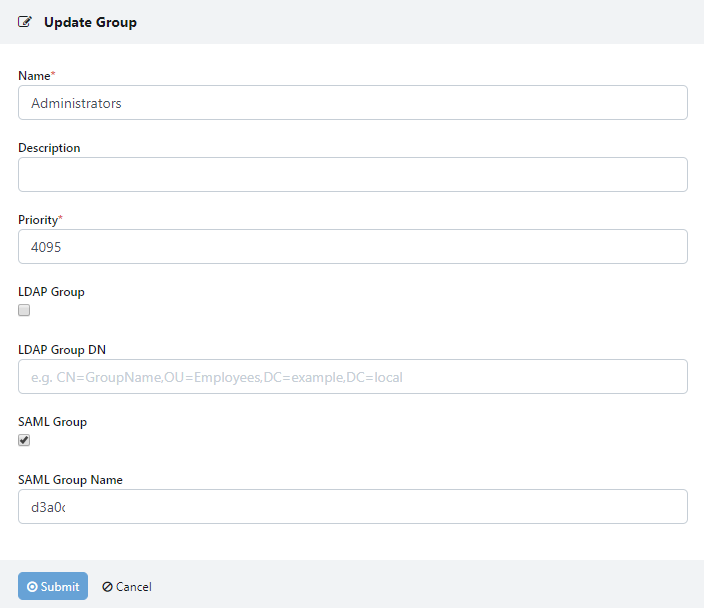
Task: Enable the LDAP Group checkbox
Action: 24,310
